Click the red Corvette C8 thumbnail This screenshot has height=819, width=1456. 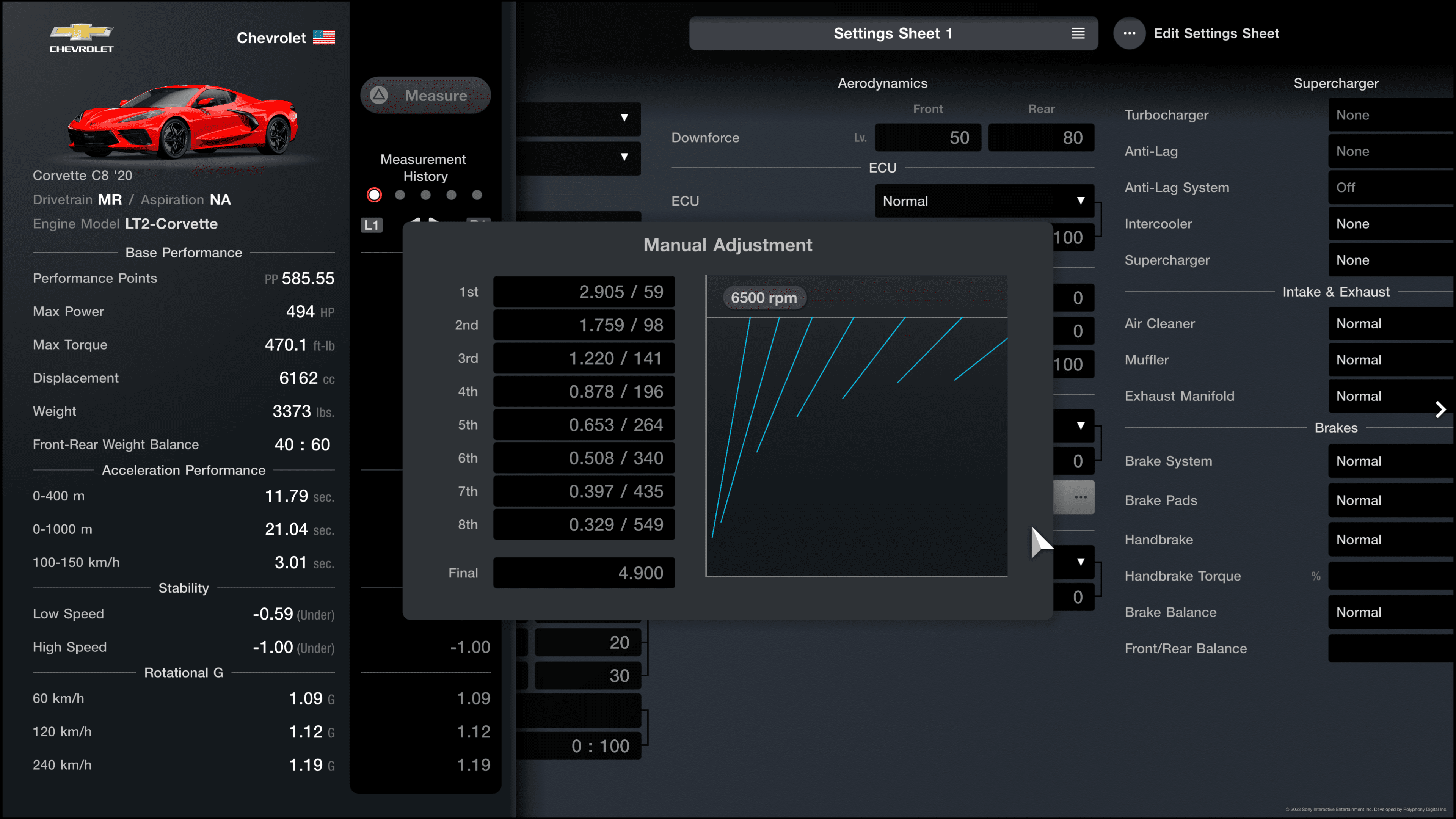182,121
